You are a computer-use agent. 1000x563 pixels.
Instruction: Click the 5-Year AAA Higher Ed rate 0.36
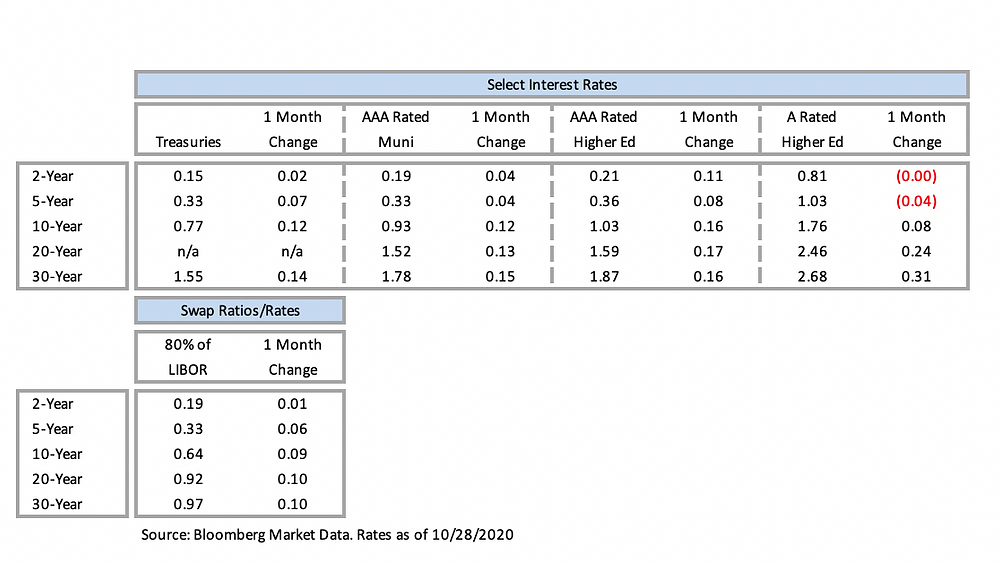pos(604,201)
